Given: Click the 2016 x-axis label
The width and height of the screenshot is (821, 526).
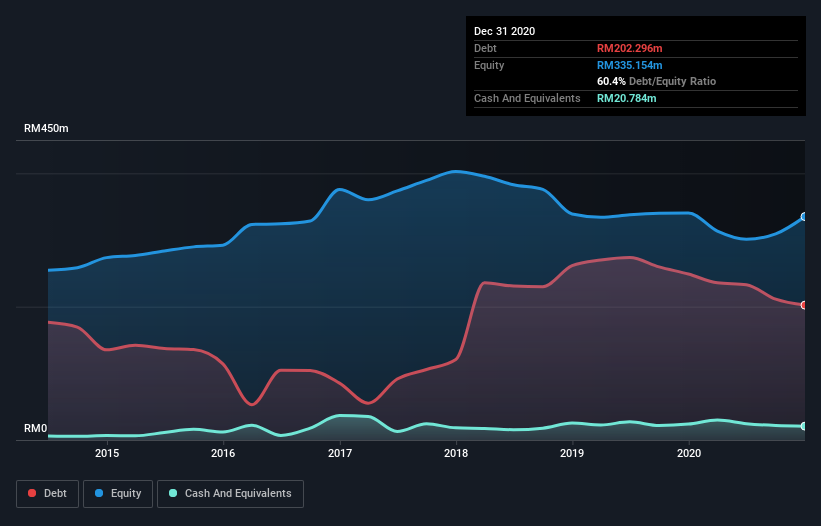Looking at the screenshot, I should pos(223,453).
